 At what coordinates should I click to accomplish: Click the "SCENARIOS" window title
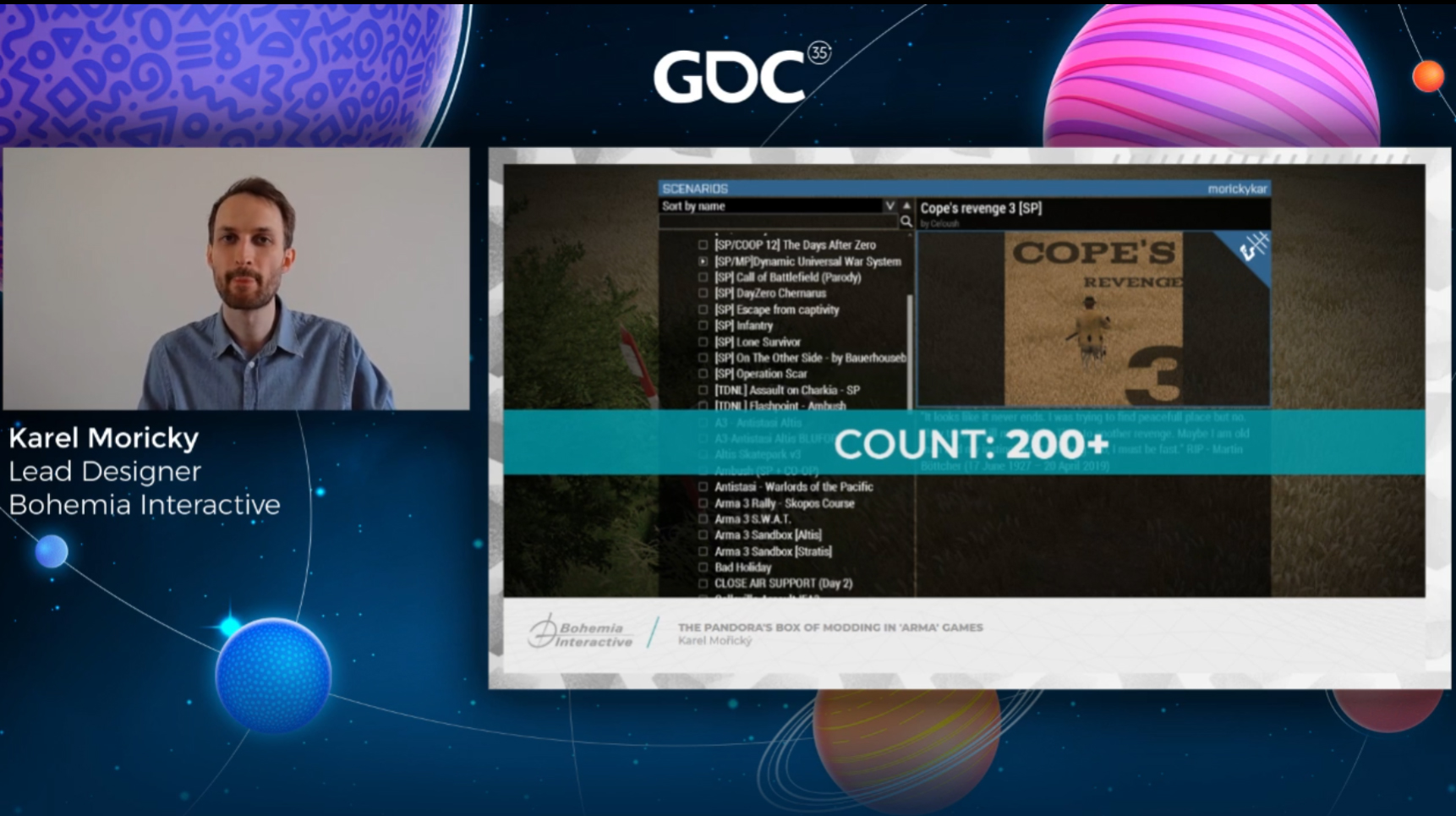[695, 189]
